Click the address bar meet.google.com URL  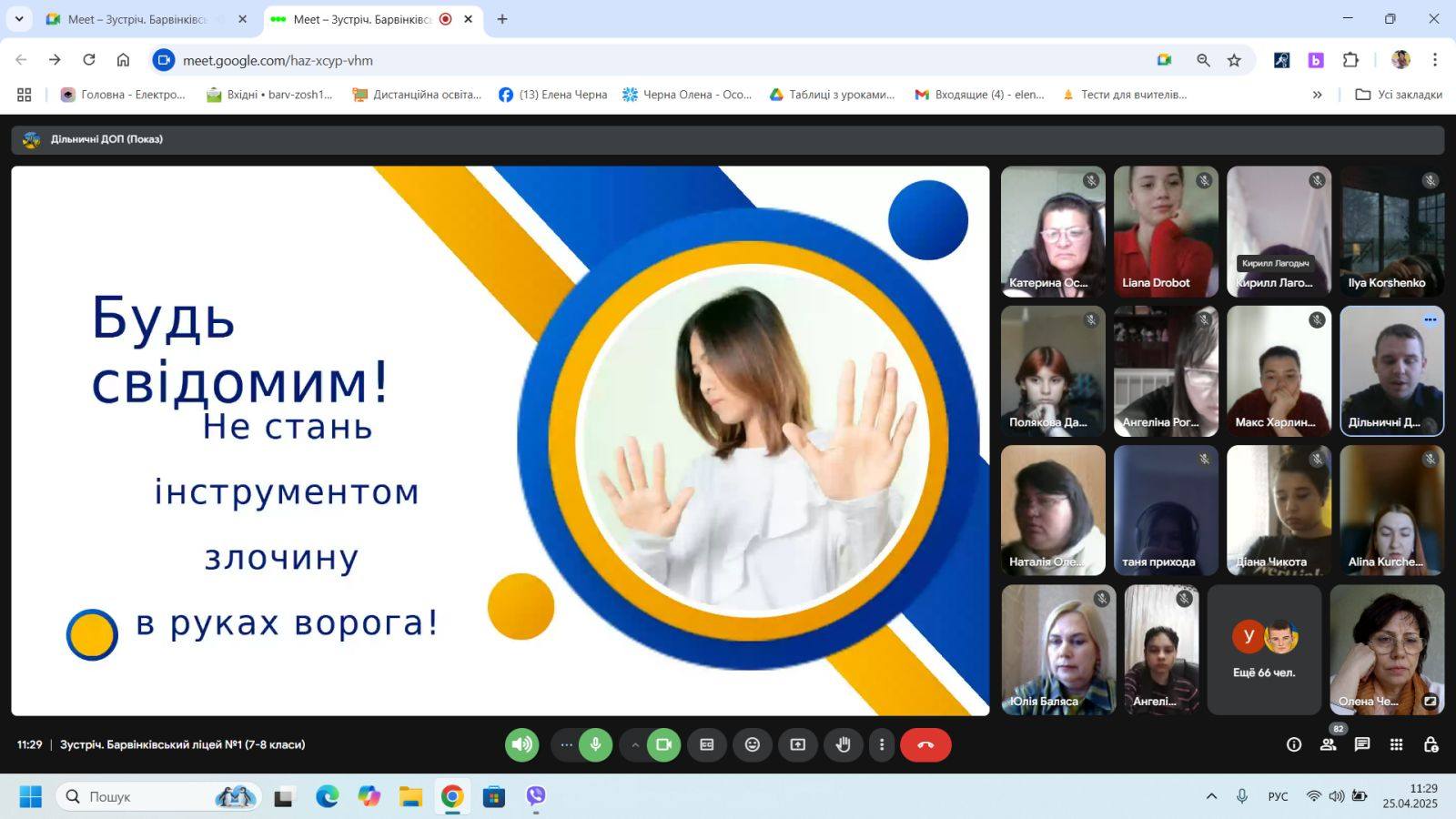pos(278,60)
